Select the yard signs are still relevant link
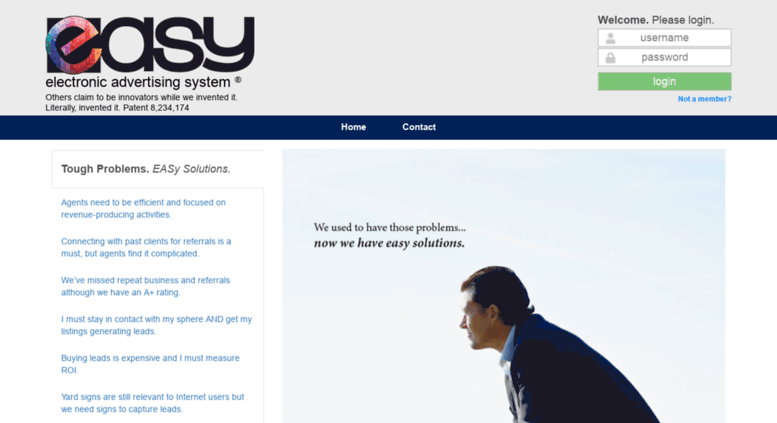The height and width of the screenshot is (423, 777). click(x=153, y=403)
